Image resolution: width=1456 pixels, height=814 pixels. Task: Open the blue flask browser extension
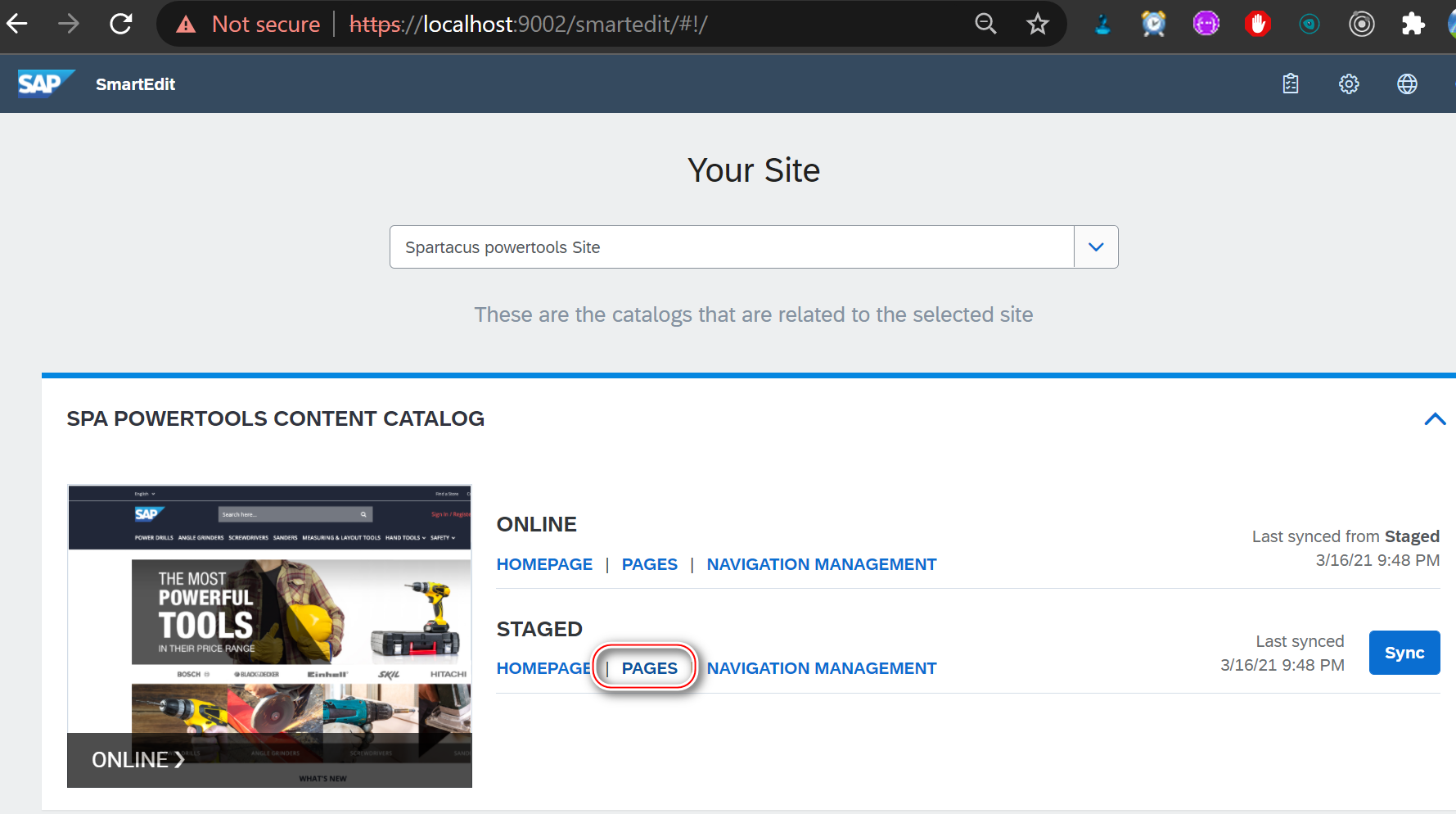[1102, 24]
